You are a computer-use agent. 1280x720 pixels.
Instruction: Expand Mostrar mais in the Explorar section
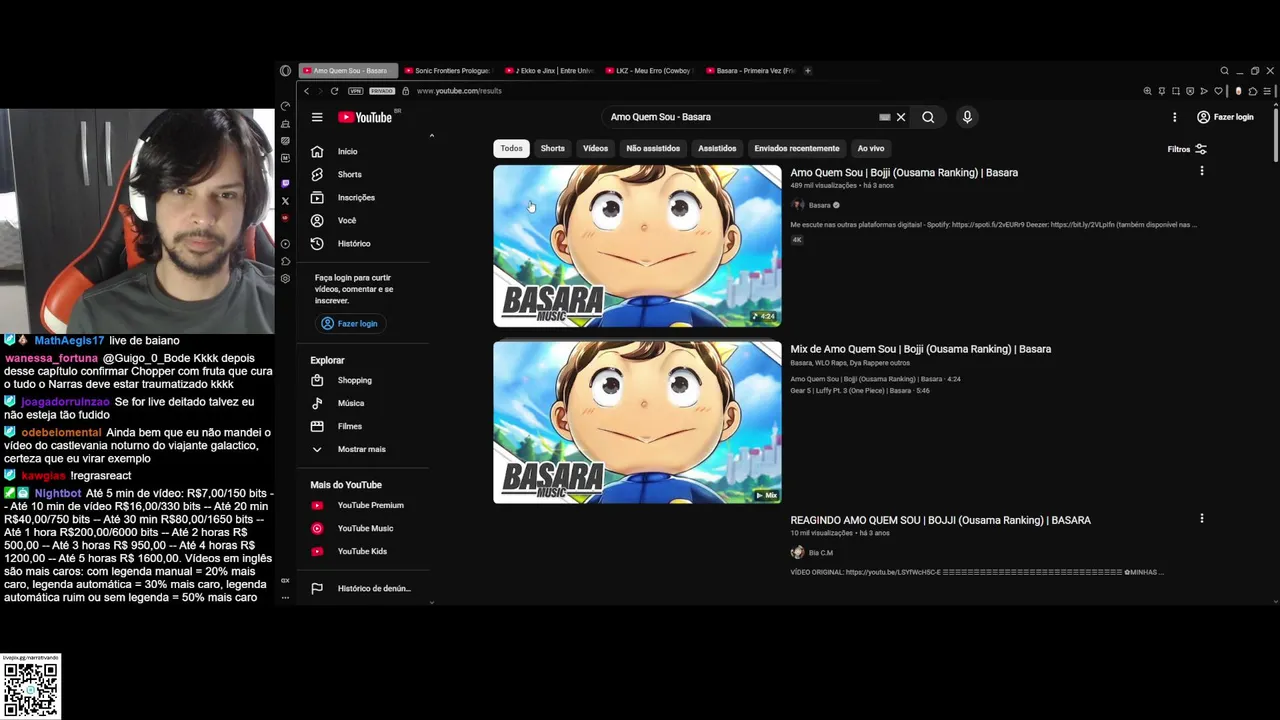tap(362, 449)
